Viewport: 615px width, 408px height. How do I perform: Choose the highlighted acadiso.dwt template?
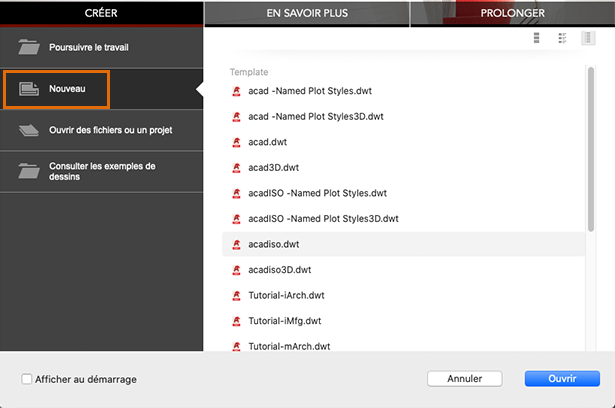(403, 244)
